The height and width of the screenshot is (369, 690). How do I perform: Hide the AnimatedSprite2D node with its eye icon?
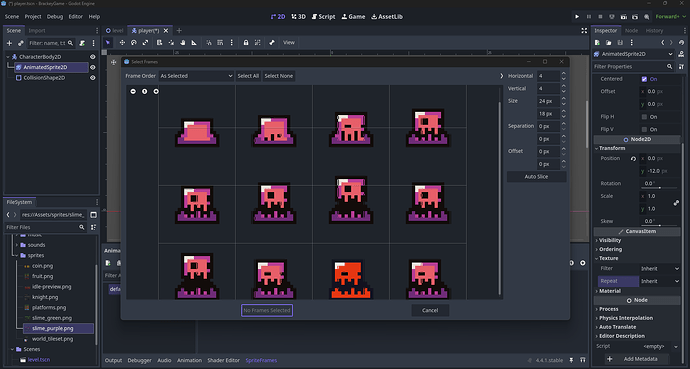click(x=92, y=67)
